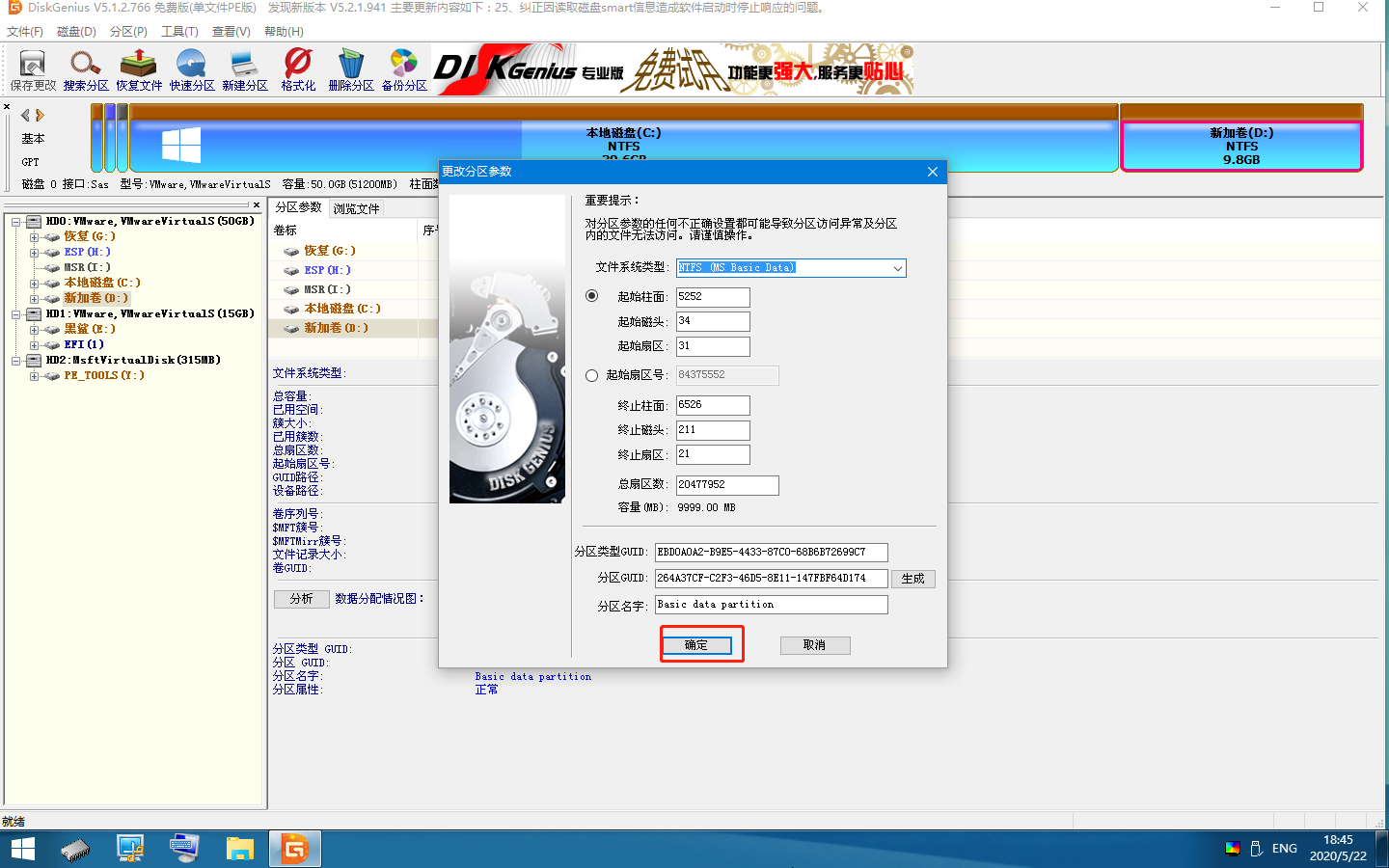Click the 总扇区数 input field
1389x868 pixels.
[x=727, y=485]
